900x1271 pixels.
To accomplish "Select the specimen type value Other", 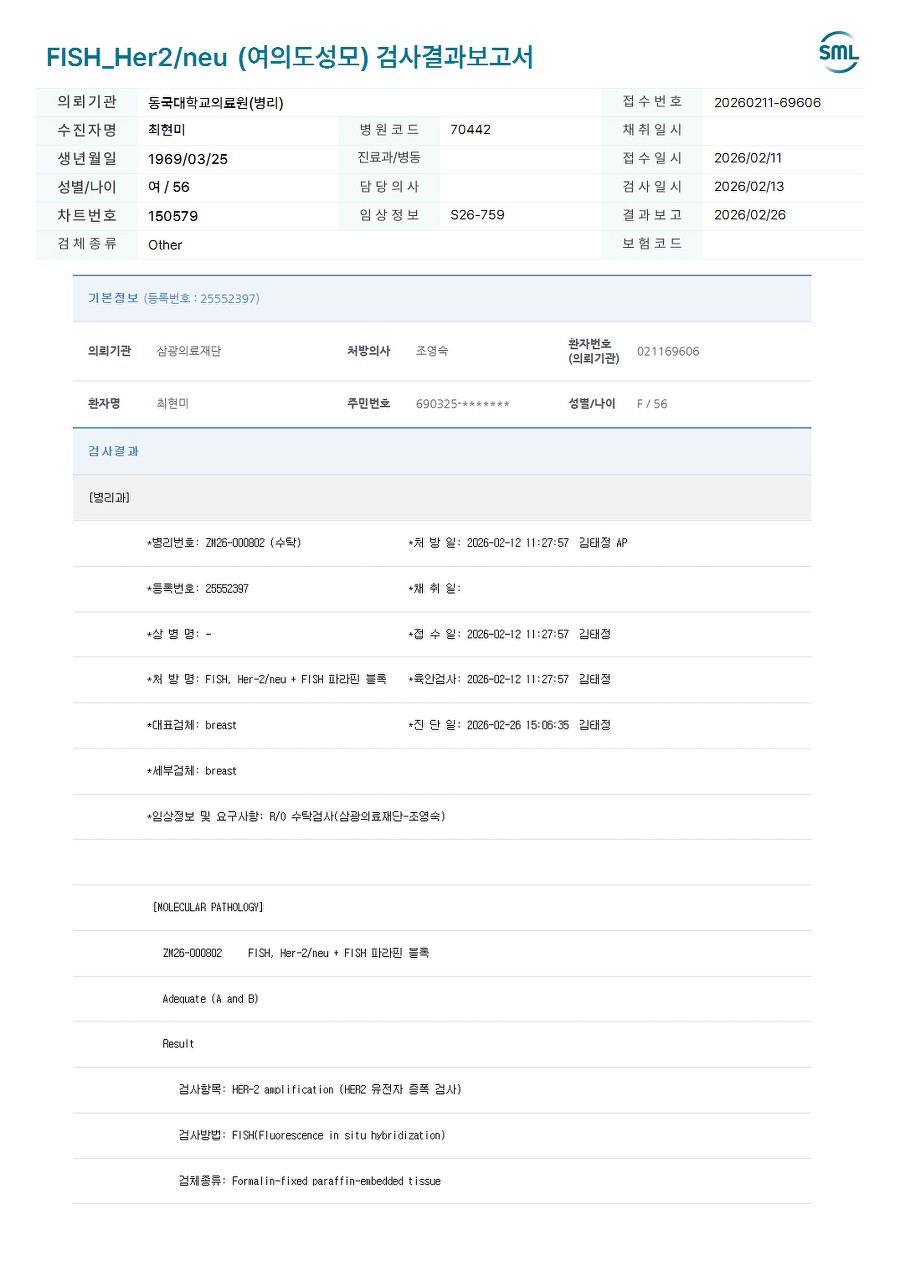I will point(165,245).
